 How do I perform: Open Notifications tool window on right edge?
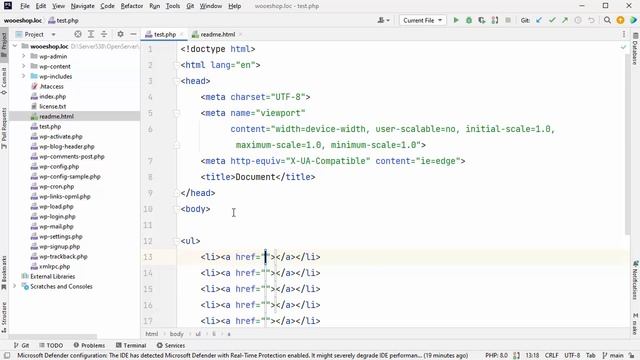pos(635,280)
